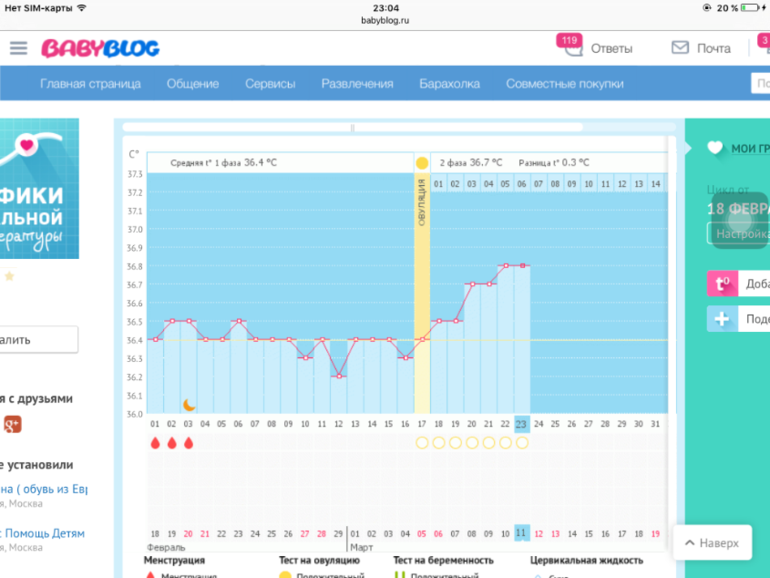Image resolution: width=770 pixels, height=578 pixels.
Task: Go to Совместные покупки section
Action: [564, 84]
